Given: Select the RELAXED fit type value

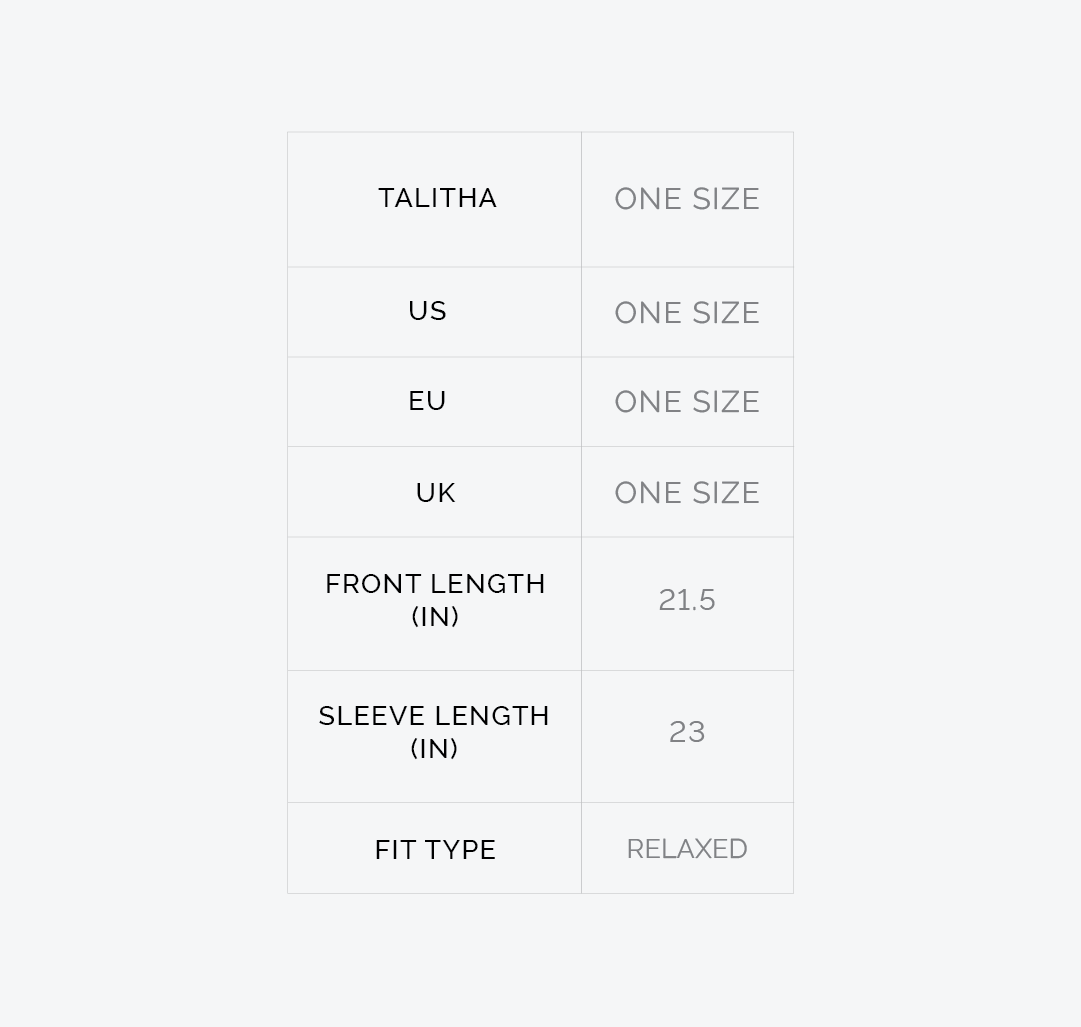Looking at the screenshot, I should point(687,849).
